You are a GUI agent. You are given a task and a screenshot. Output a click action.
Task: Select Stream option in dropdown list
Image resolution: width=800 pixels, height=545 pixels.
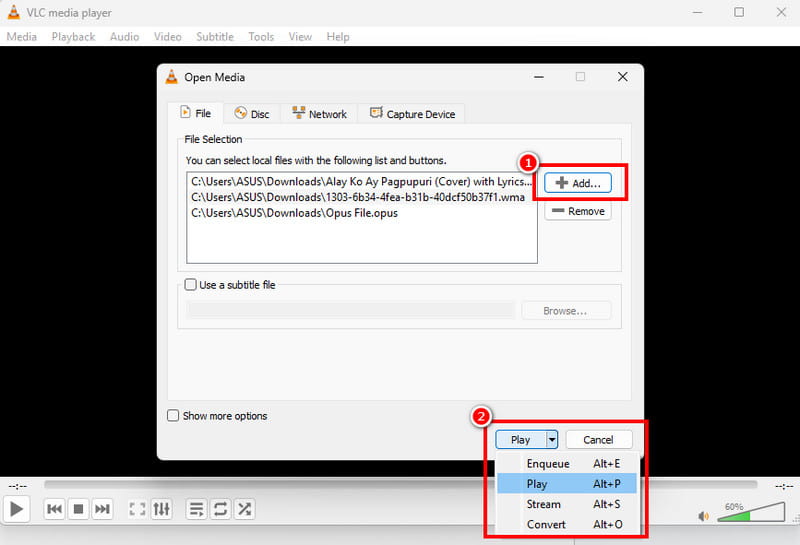(x=544, y=504)
